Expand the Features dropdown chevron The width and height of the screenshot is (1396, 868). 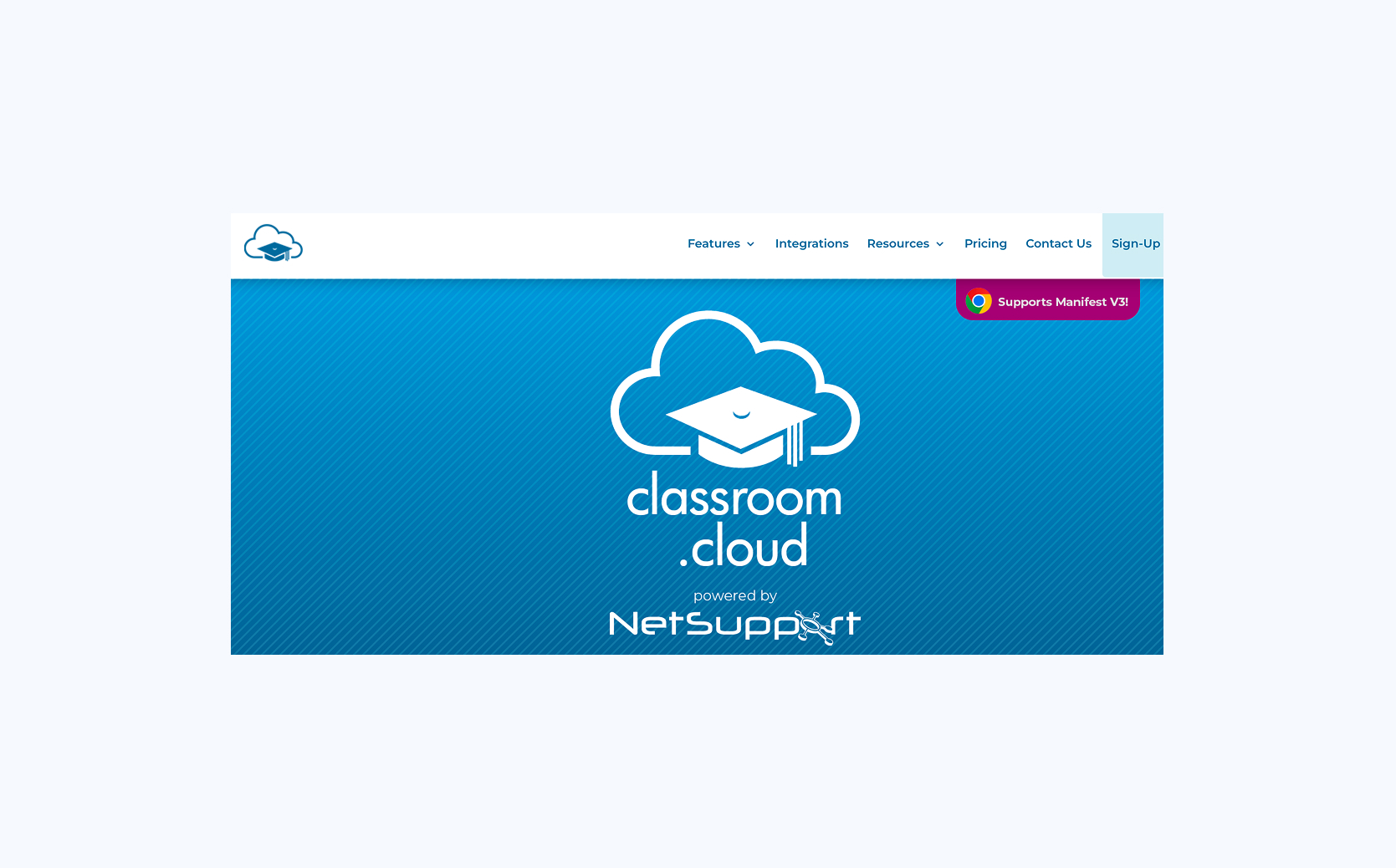click(750, 244)
